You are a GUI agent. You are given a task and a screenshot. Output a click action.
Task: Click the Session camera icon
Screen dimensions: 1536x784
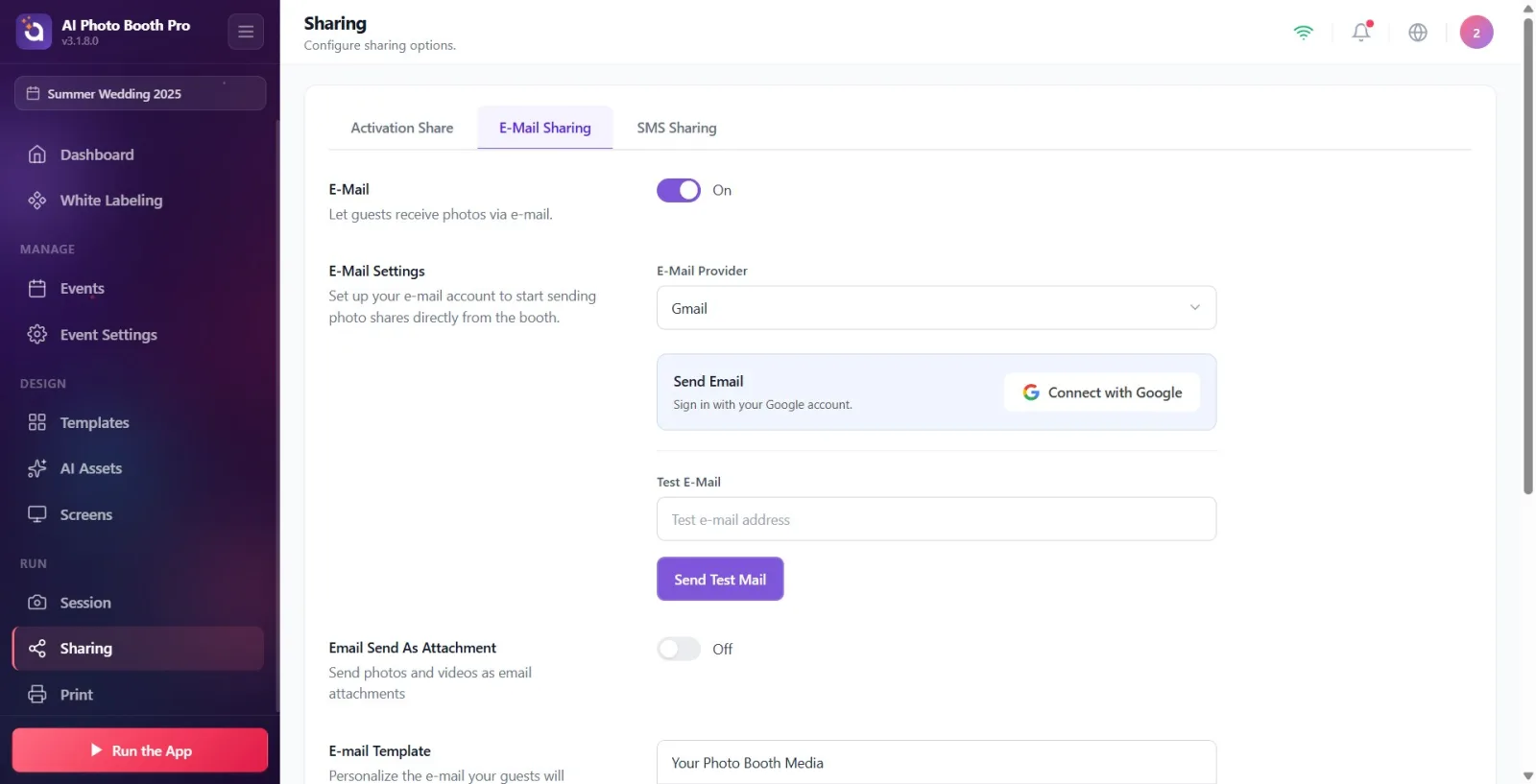pyautogui.click(x=37, y=603)
